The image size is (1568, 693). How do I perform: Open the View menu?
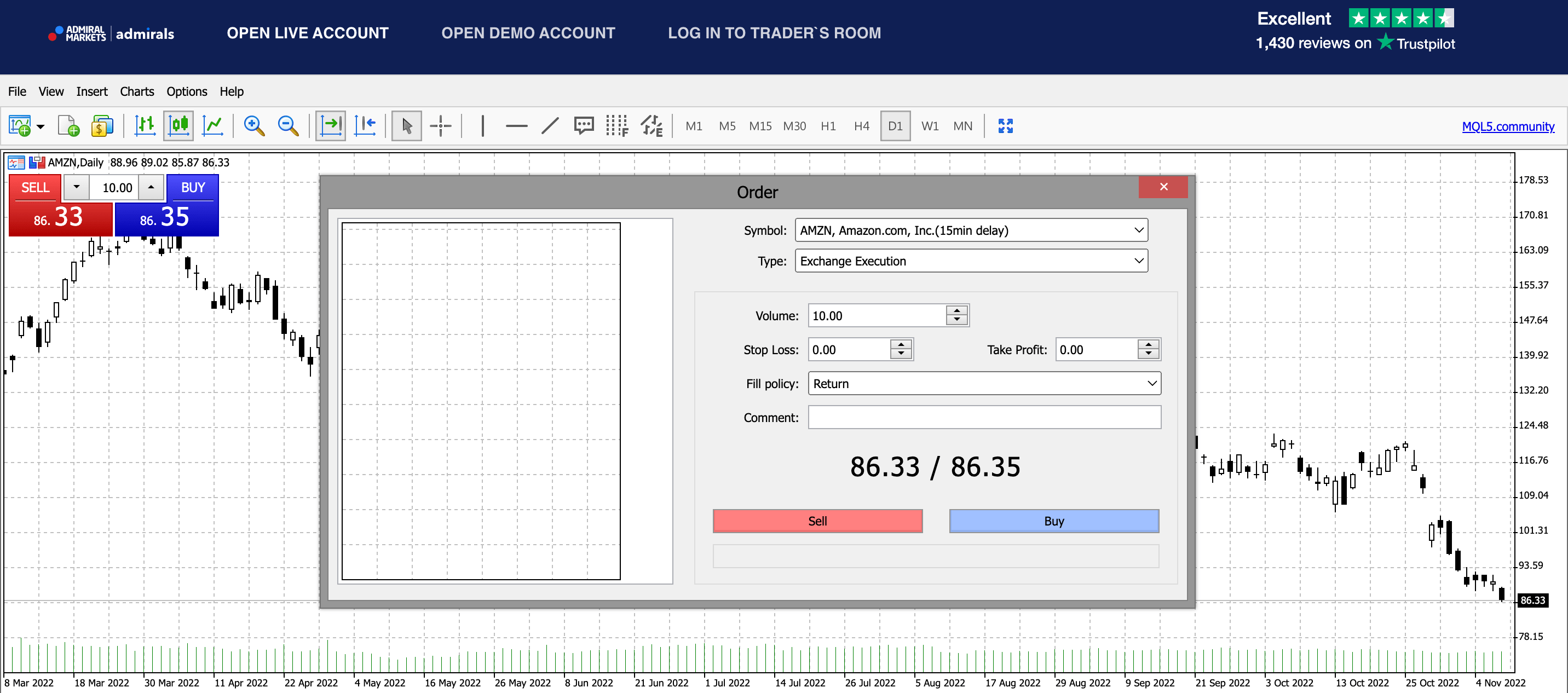[x=51, y=91]
